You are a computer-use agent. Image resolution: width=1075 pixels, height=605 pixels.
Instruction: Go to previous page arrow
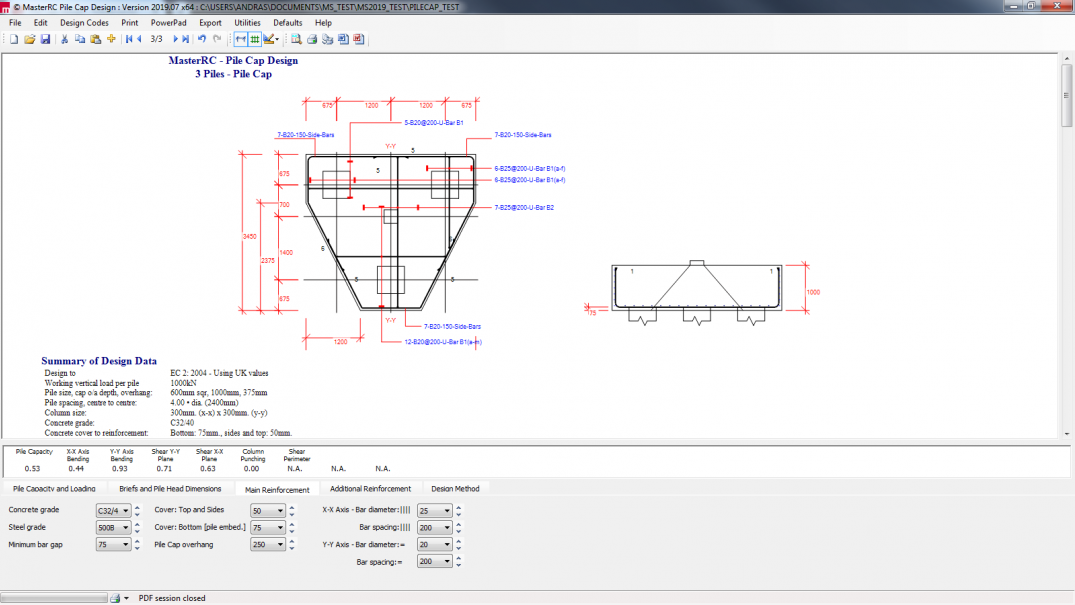pos(139,39)
